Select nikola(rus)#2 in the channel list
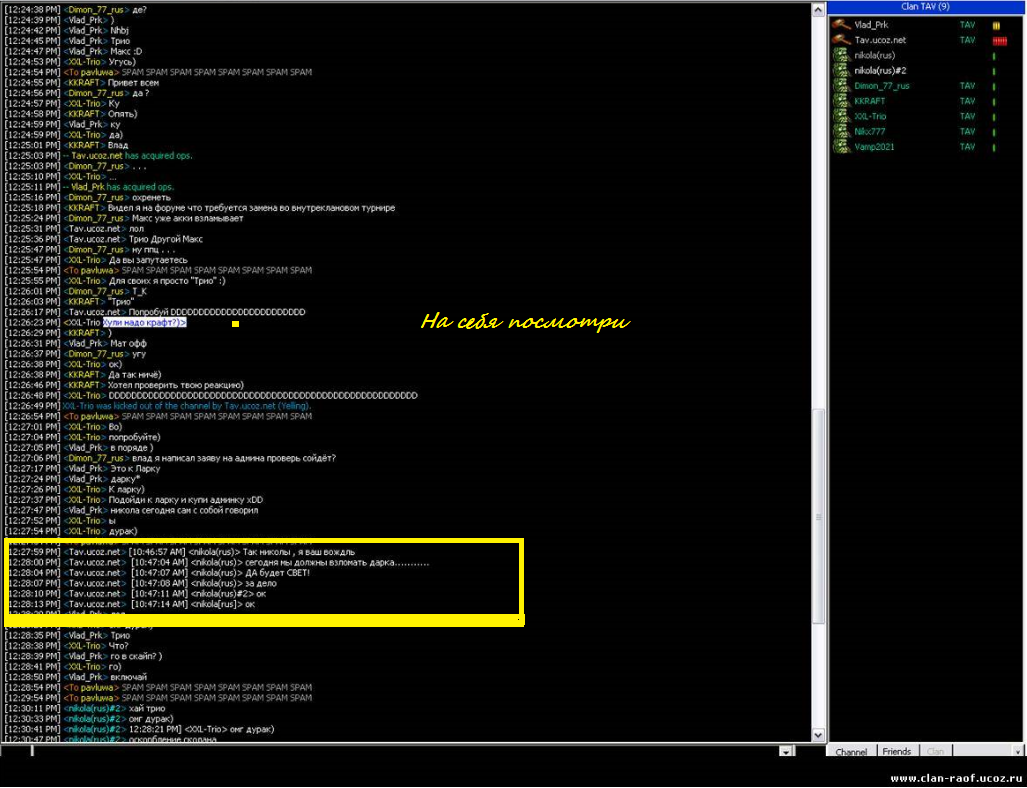The width and height of the screenshot is (1027, 788). click(x=881, y=71)
